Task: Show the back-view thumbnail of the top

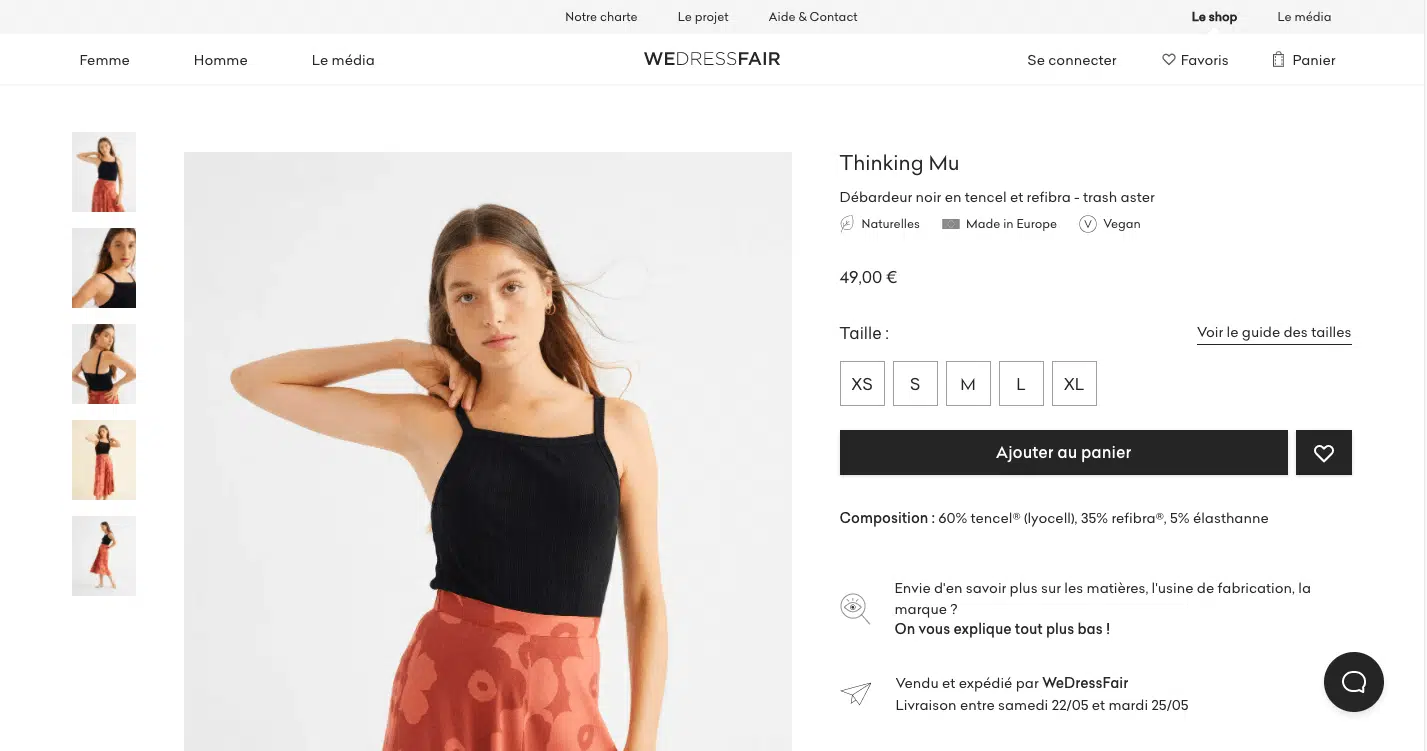Action: point(104,364)
